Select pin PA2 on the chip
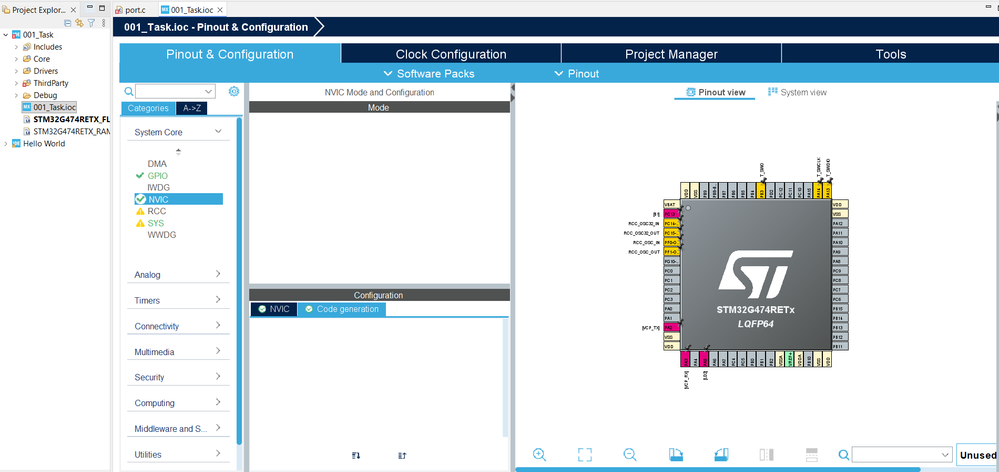This screenshot has height=472, width=999. [x=672, y=327]
